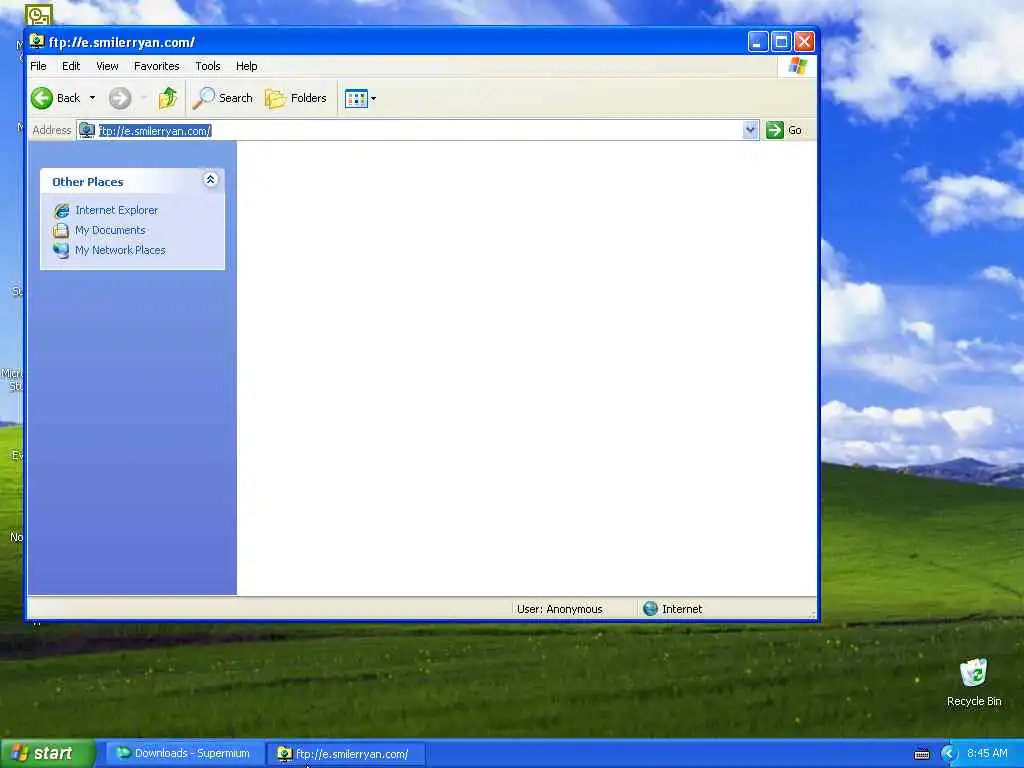This screenshot has width=1024, height=768.
Task: Open the Help menu
Action: click(246, 66)
